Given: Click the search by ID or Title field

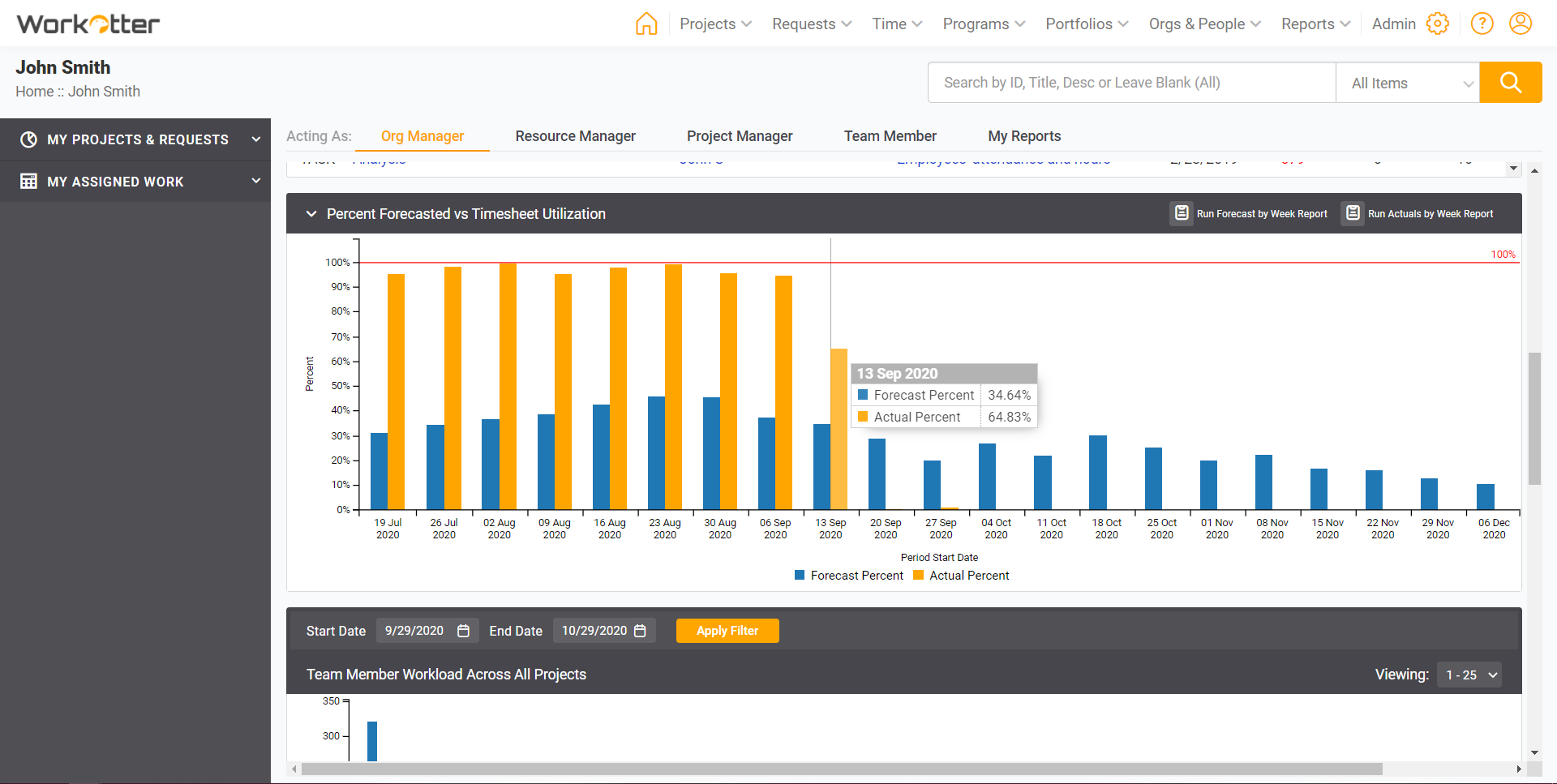Looking at the screenshot, I should tap(1132, 83).
